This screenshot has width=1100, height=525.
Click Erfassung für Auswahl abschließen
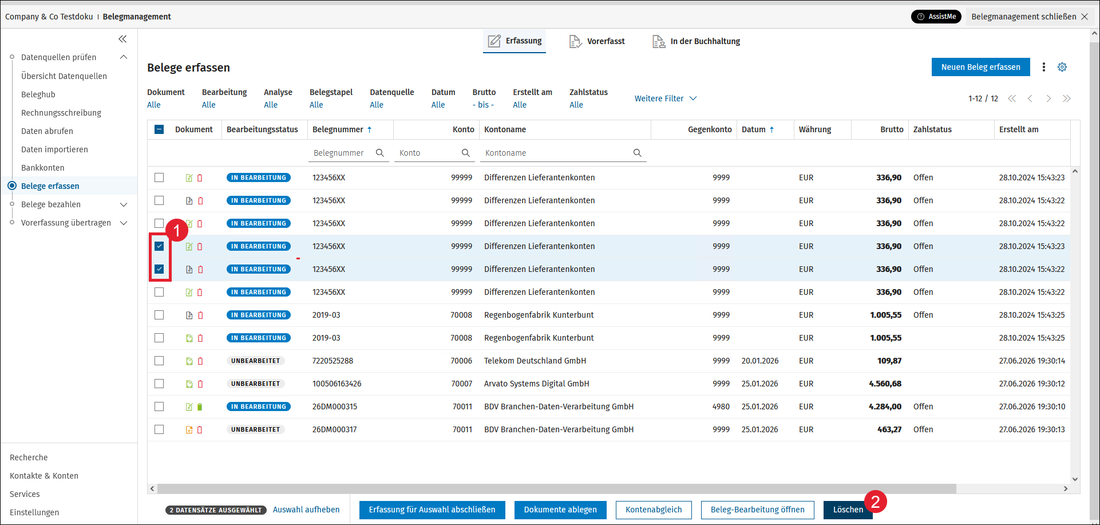pos(432,510)
